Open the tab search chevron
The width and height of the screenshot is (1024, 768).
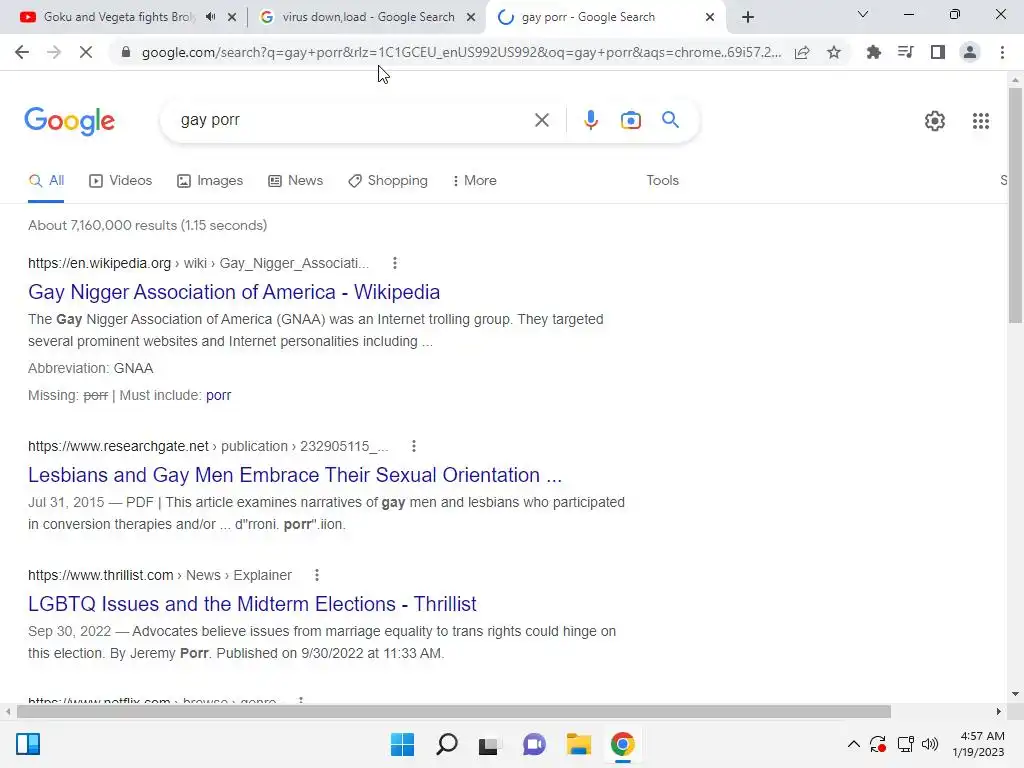(x=863, y=14)
